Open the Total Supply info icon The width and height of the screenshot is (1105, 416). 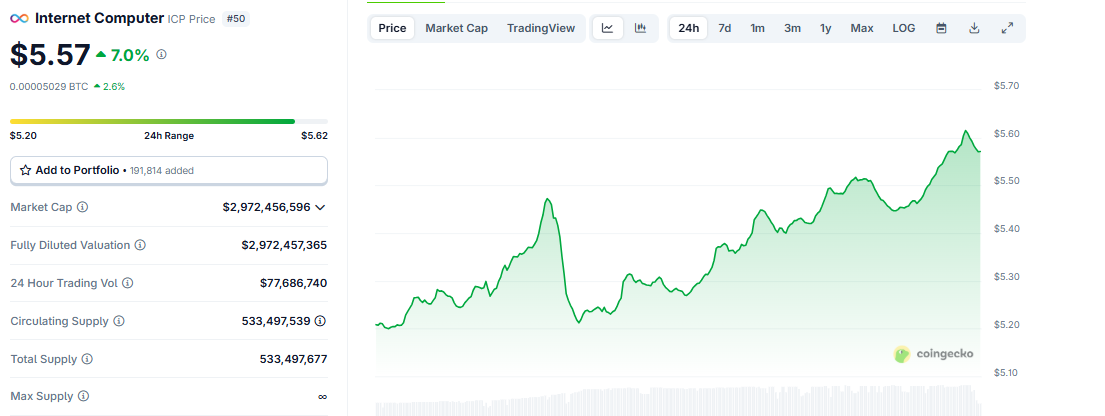(87, 359)
